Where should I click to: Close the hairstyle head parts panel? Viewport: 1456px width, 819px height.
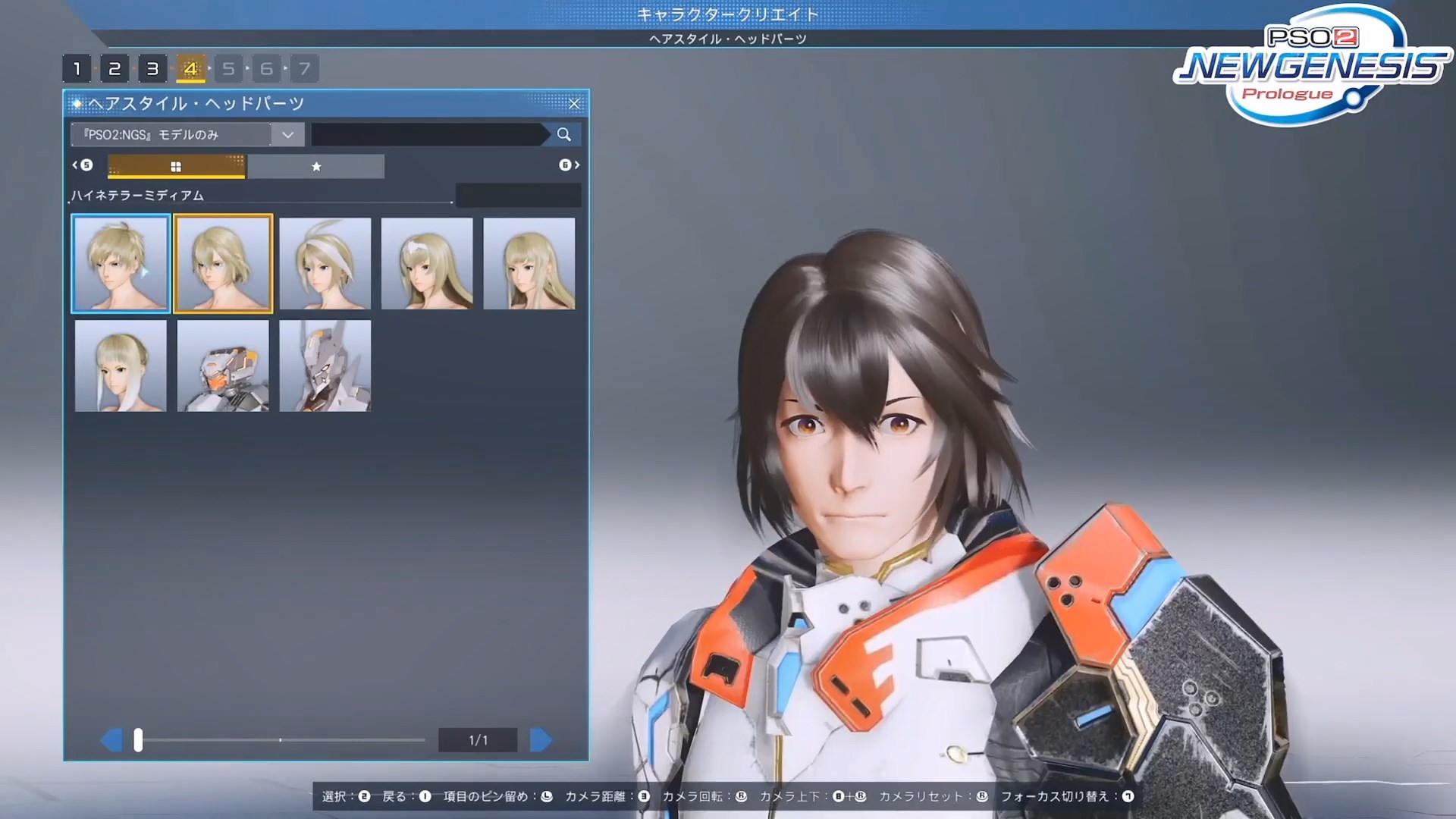point(574,104)
